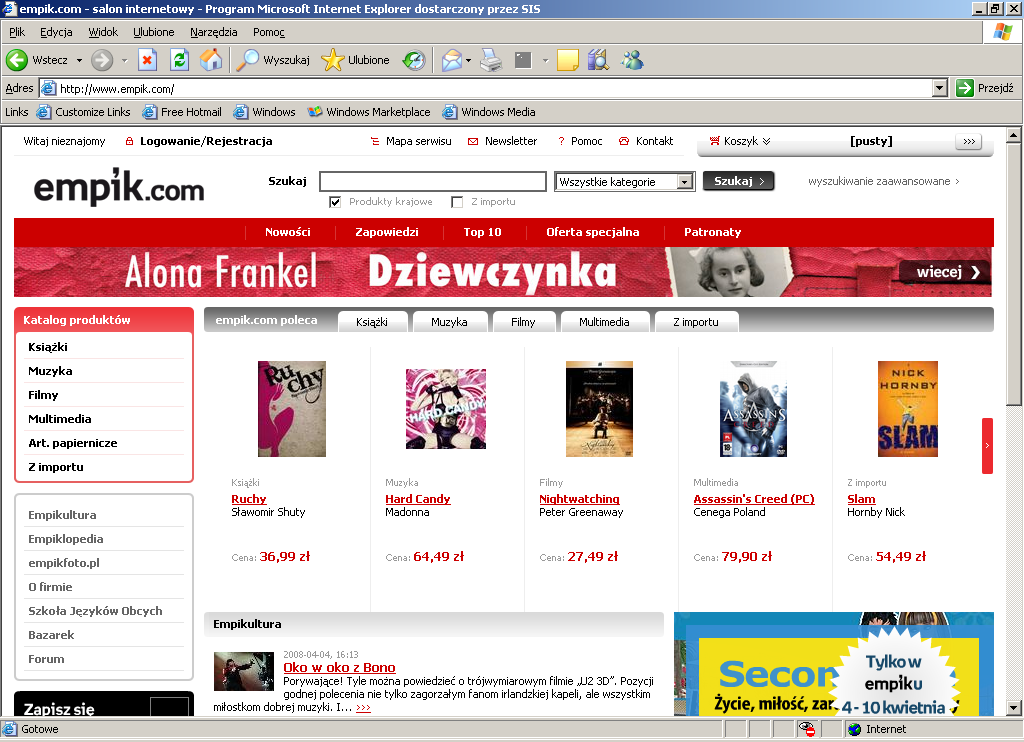Click the red carousel next arrow
The image size is (1024, 742).
pos(987,445)
